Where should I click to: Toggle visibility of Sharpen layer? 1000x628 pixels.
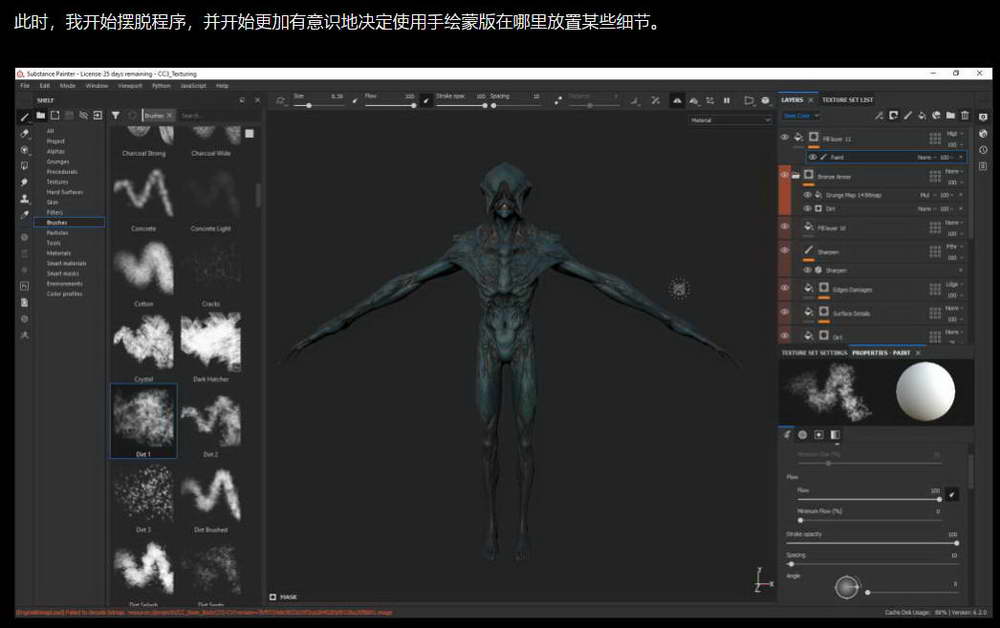[x=784, y=250]
